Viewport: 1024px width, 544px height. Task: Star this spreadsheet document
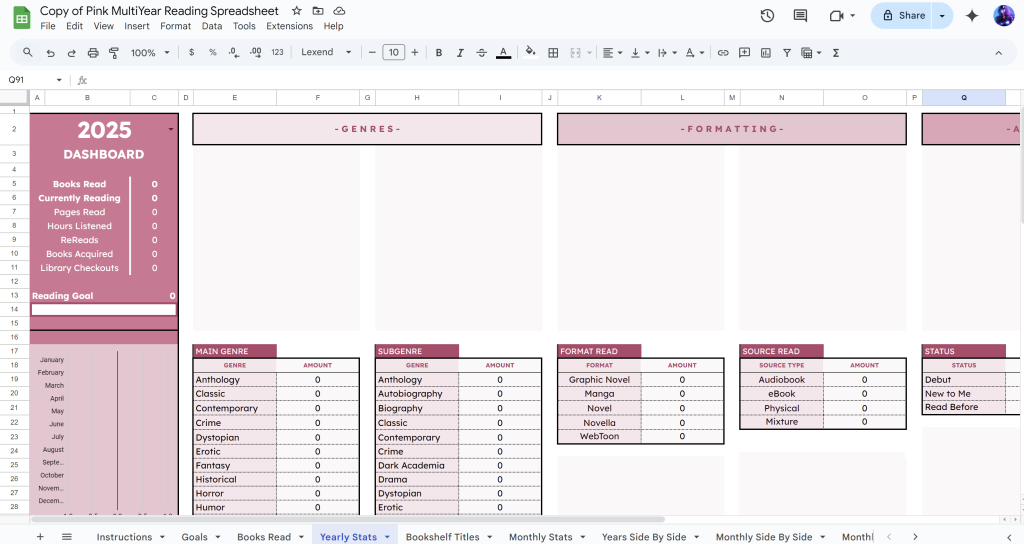[296, 11]
